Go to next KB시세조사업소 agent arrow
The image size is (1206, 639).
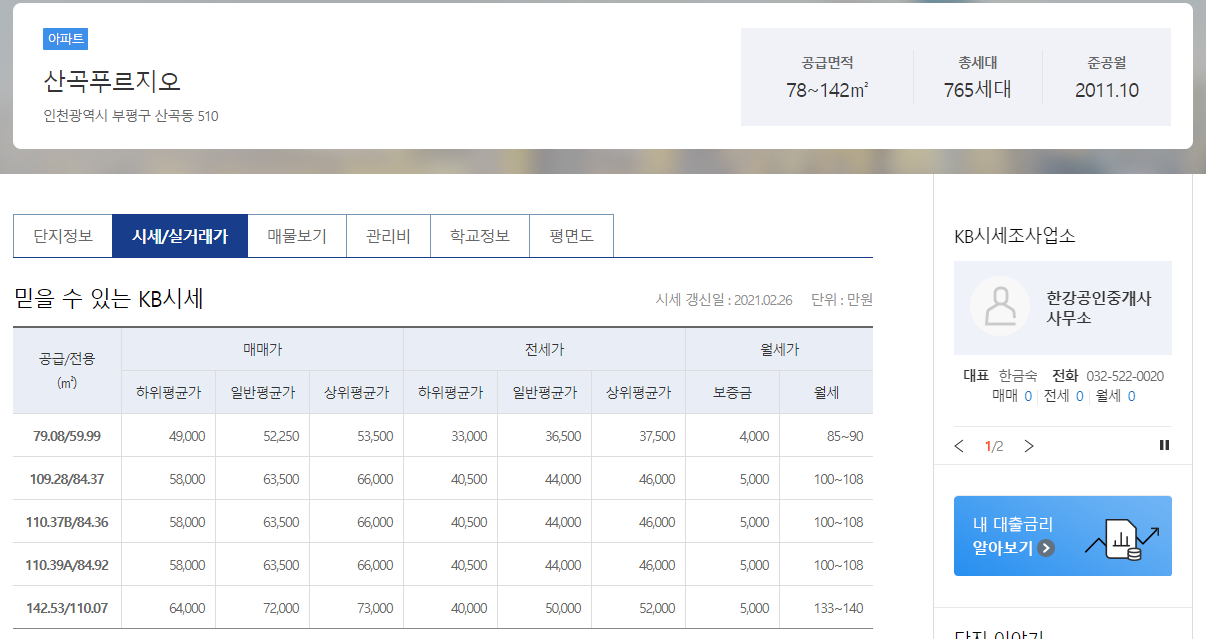1029,446
